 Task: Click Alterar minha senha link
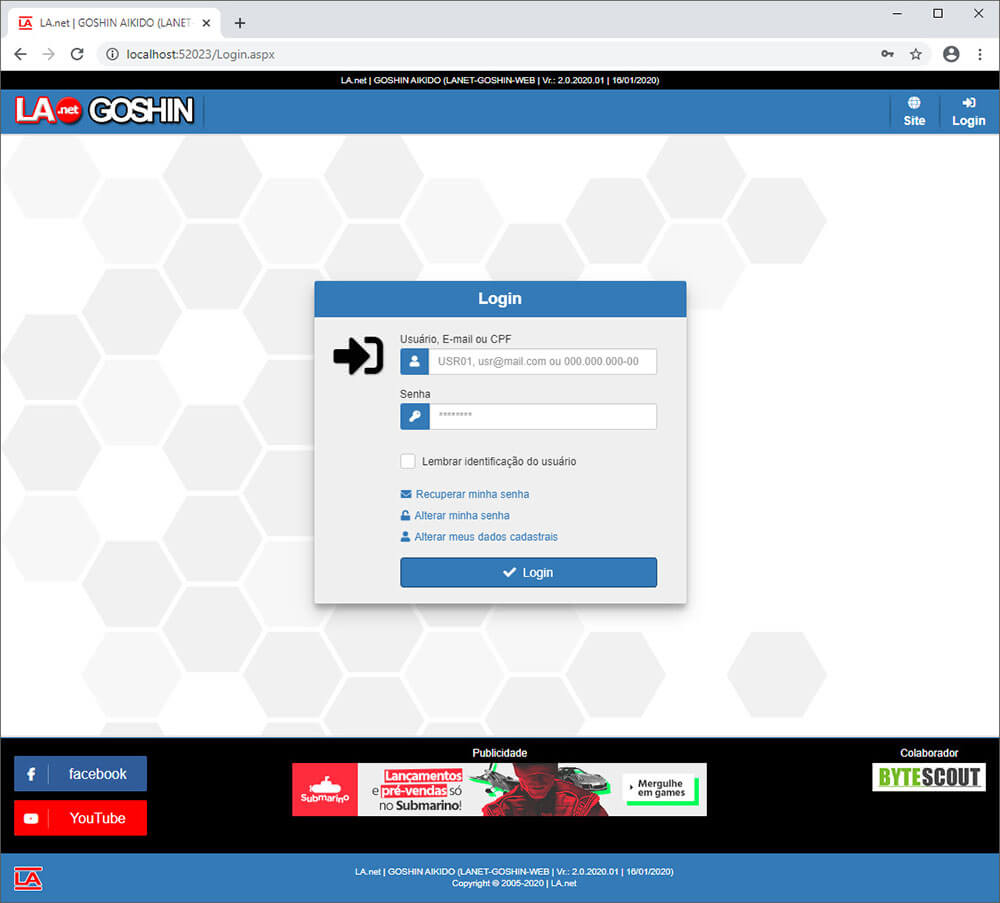coord(461,516)
